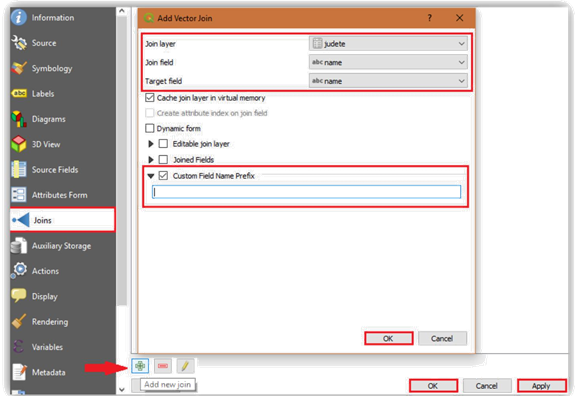Open the Labels tab
This screenshot has width=575, height=396.
click(62, 94)
